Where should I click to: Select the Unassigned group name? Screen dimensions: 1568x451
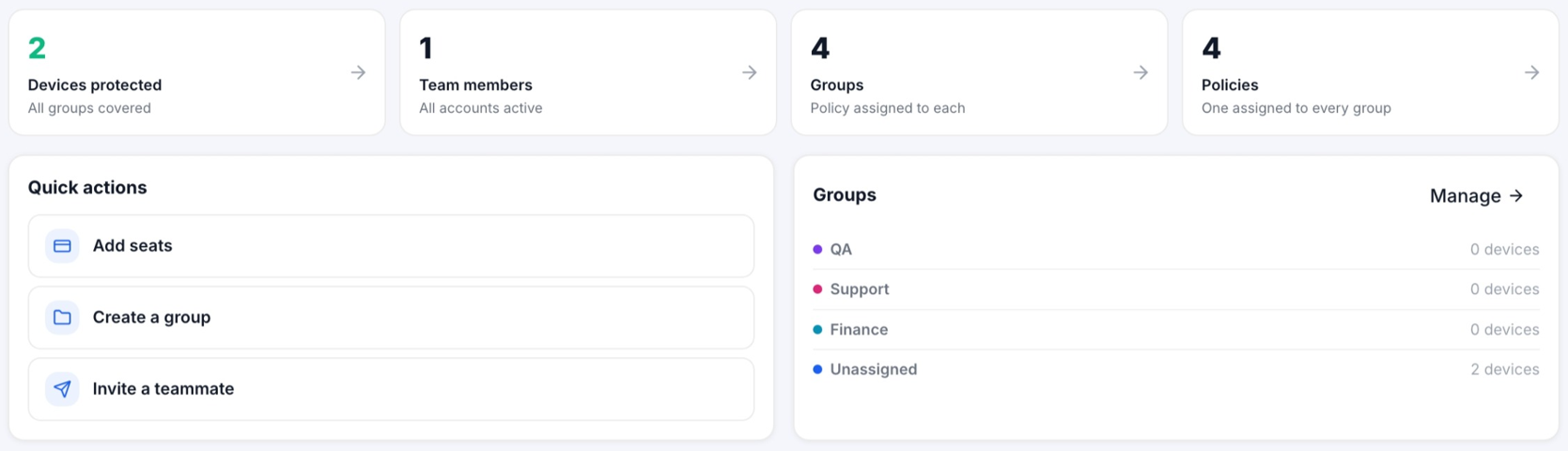pos(874,369)
